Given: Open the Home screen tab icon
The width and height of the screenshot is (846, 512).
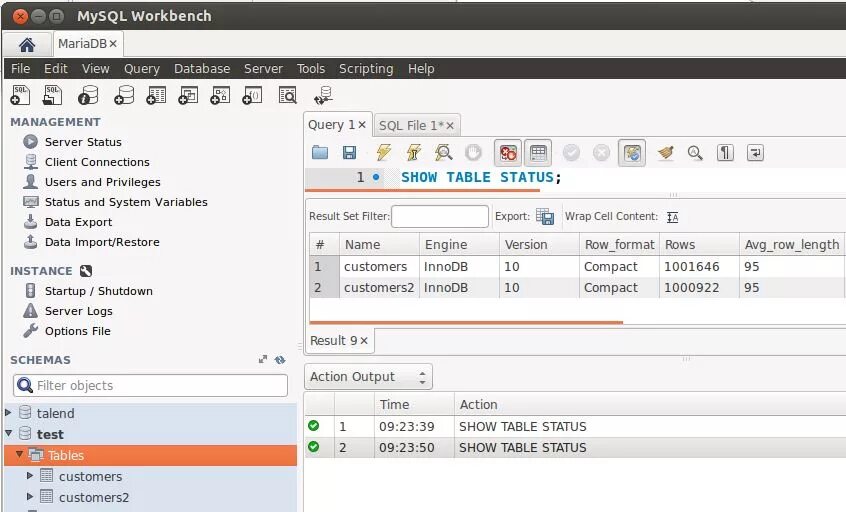Looking at the screenshot, I should tap(27, 44).
